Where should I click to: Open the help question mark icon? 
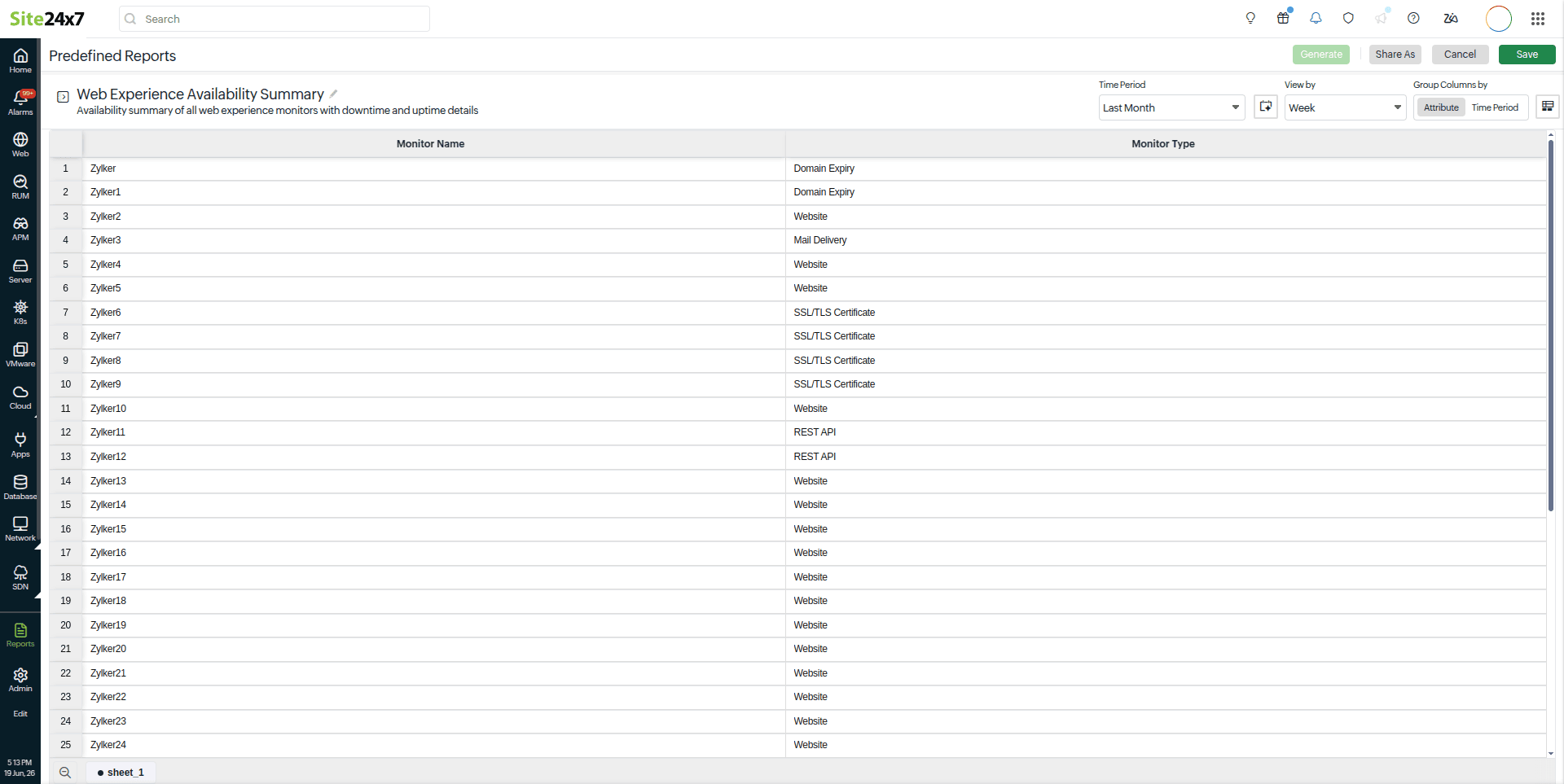[x=1413, y=18]
